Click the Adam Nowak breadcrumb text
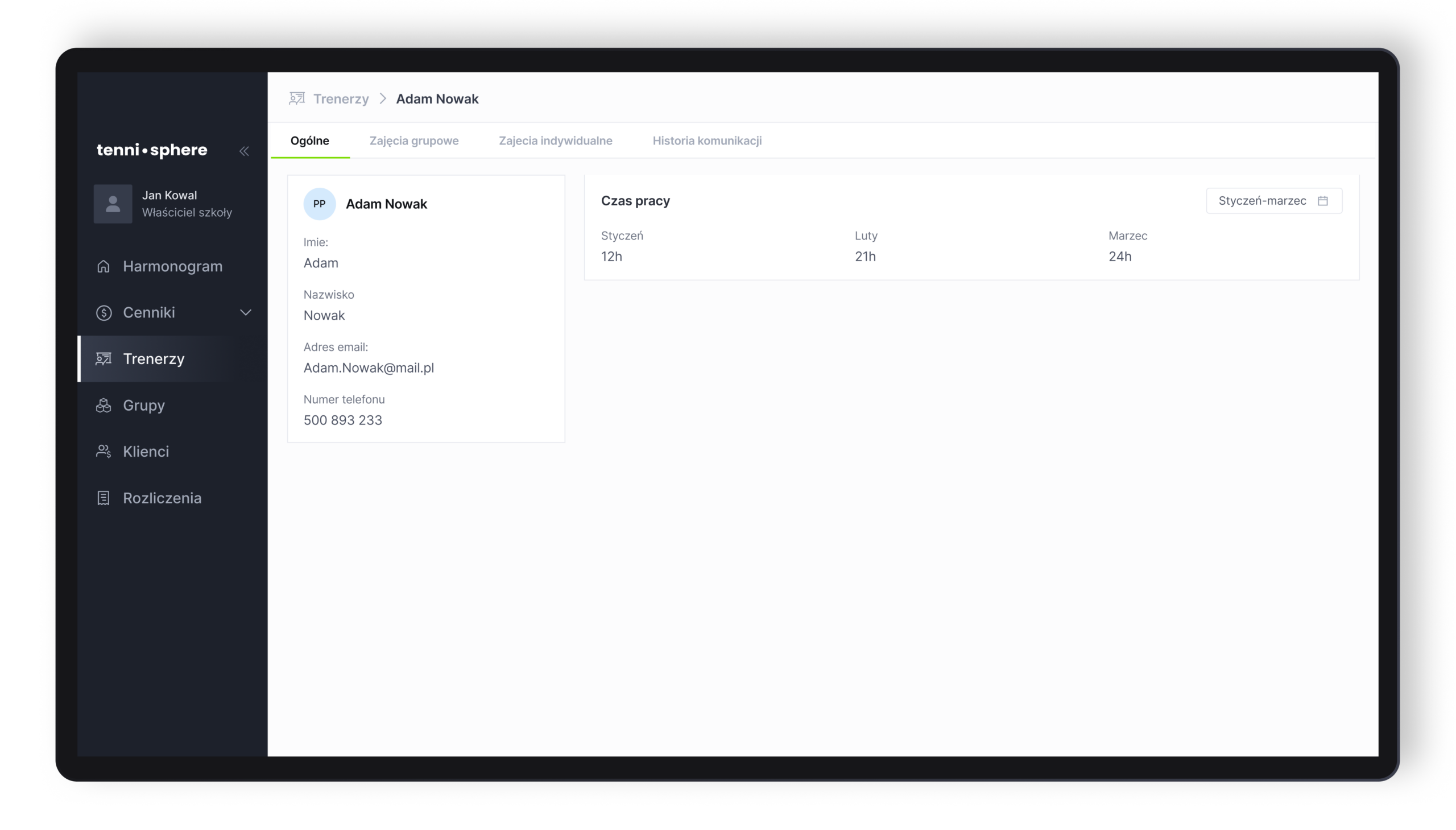This screenshot has height=830, width=1456. [437, 98]
